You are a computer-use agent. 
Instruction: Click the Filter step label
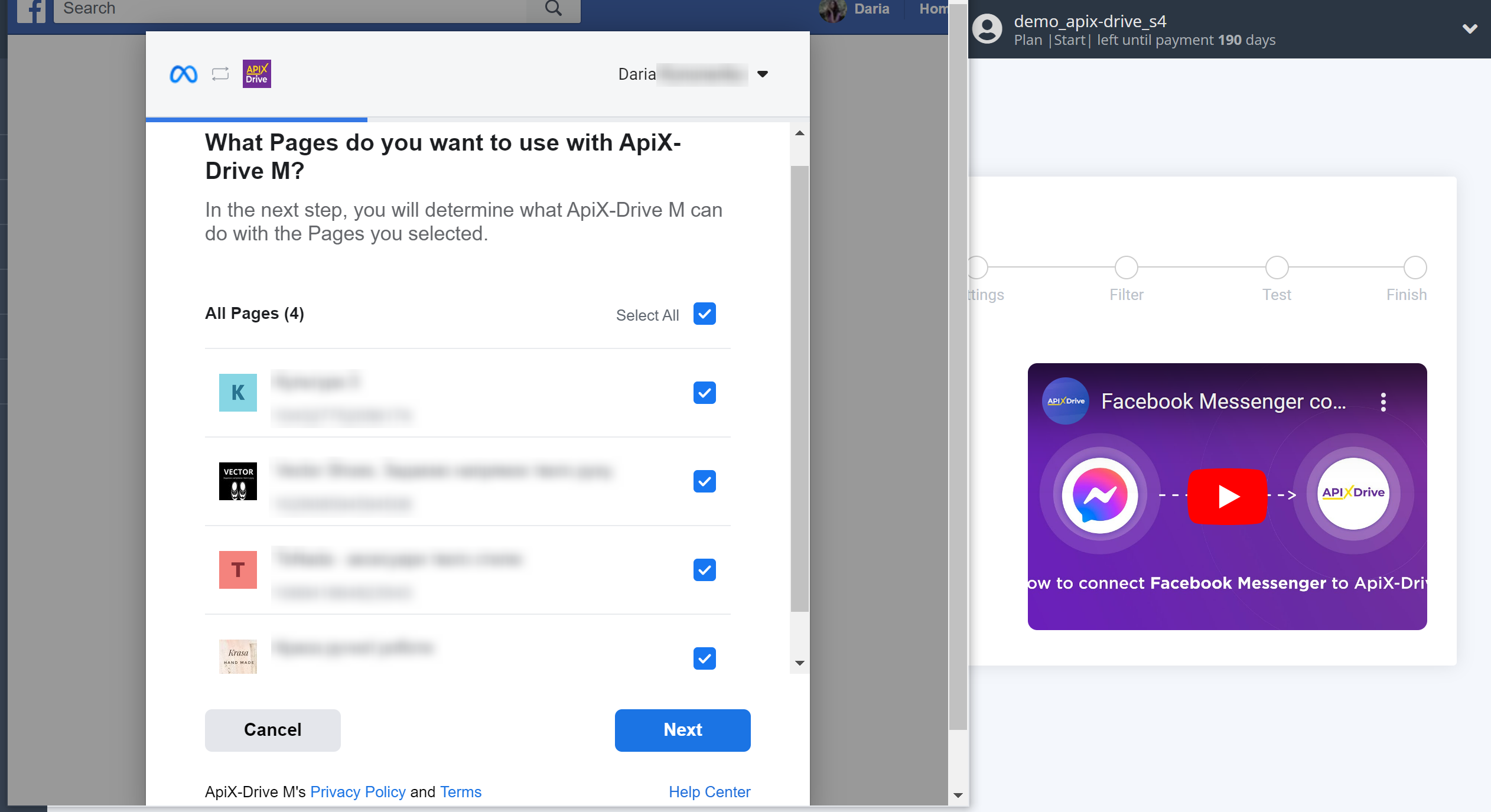(x=1127, y=295)
